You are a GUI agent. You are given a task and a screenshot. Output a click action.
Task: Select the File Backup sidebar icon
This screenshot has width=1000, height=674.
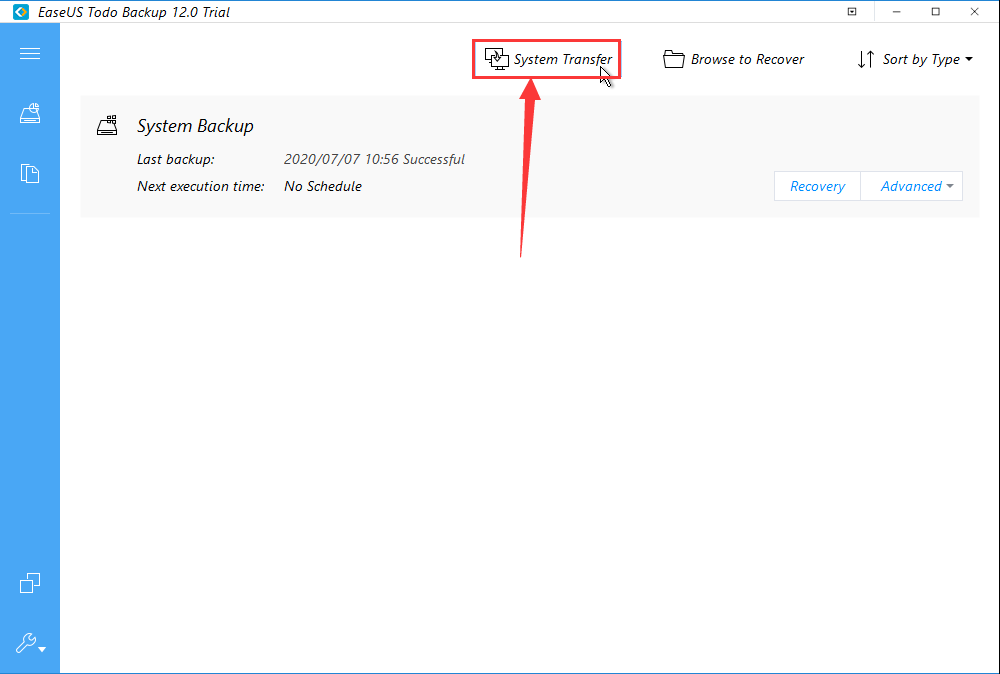(30, 173)
